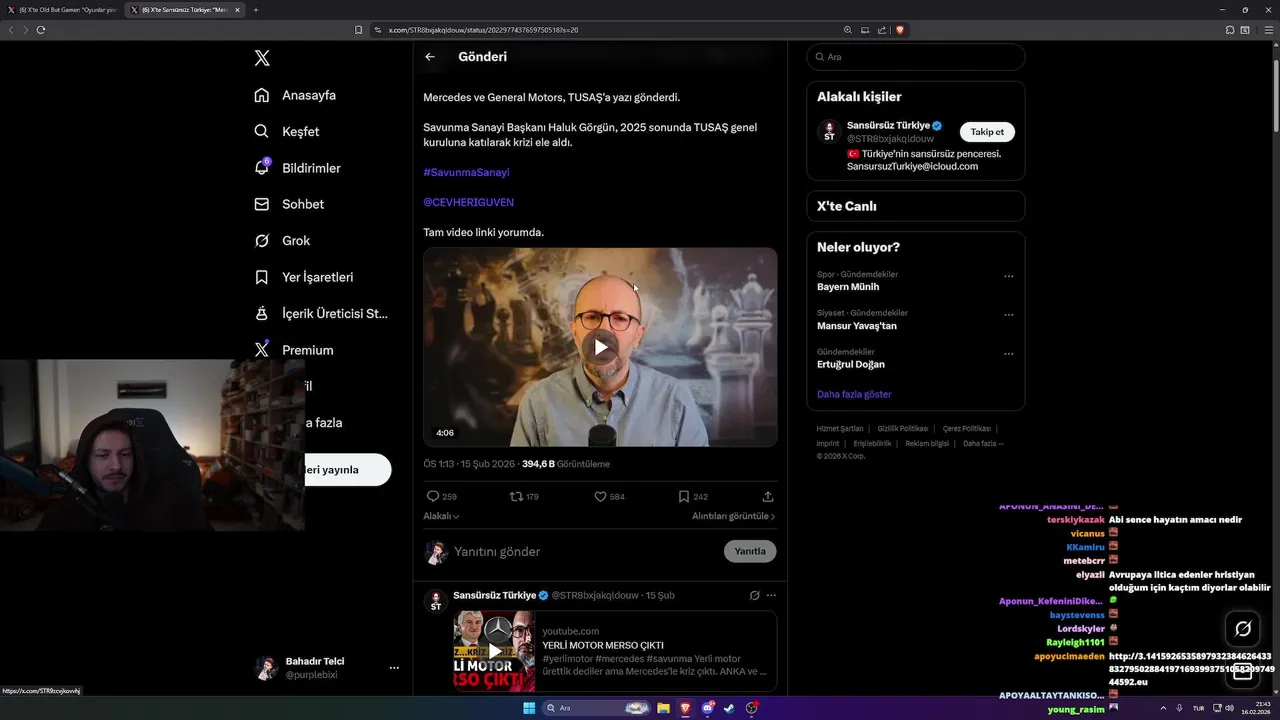This screenshot has height=720, width=1280.
Task: Click the zoom icon in address bar
Action: 848,30
